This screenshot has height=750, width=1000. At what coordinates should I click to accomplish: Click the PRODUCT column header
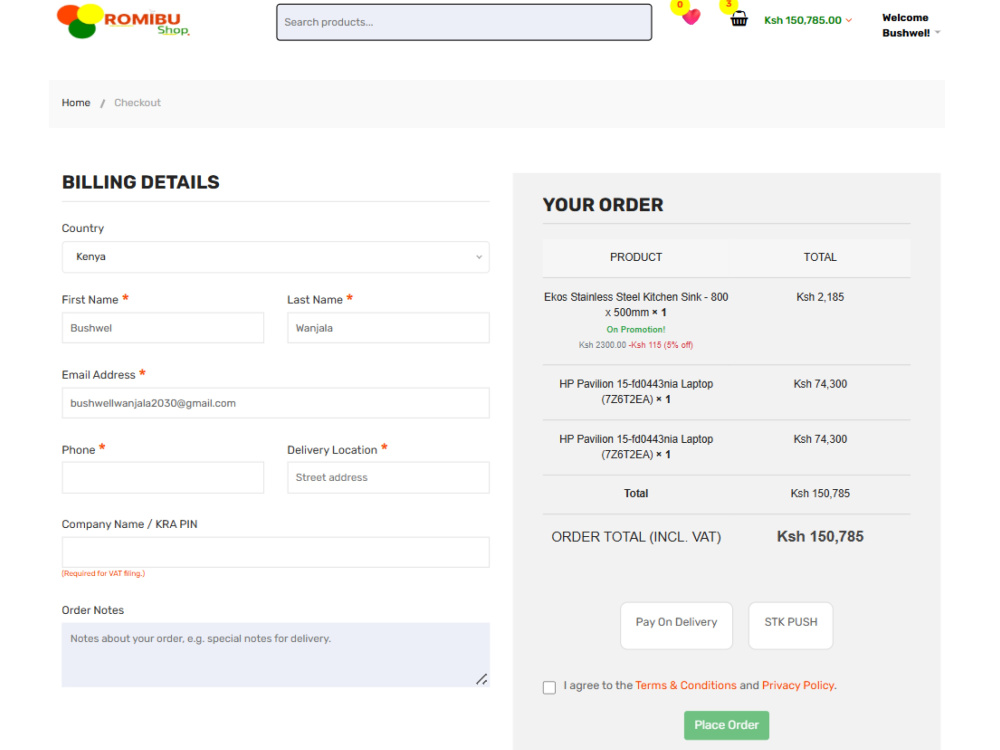click(636, 258)
